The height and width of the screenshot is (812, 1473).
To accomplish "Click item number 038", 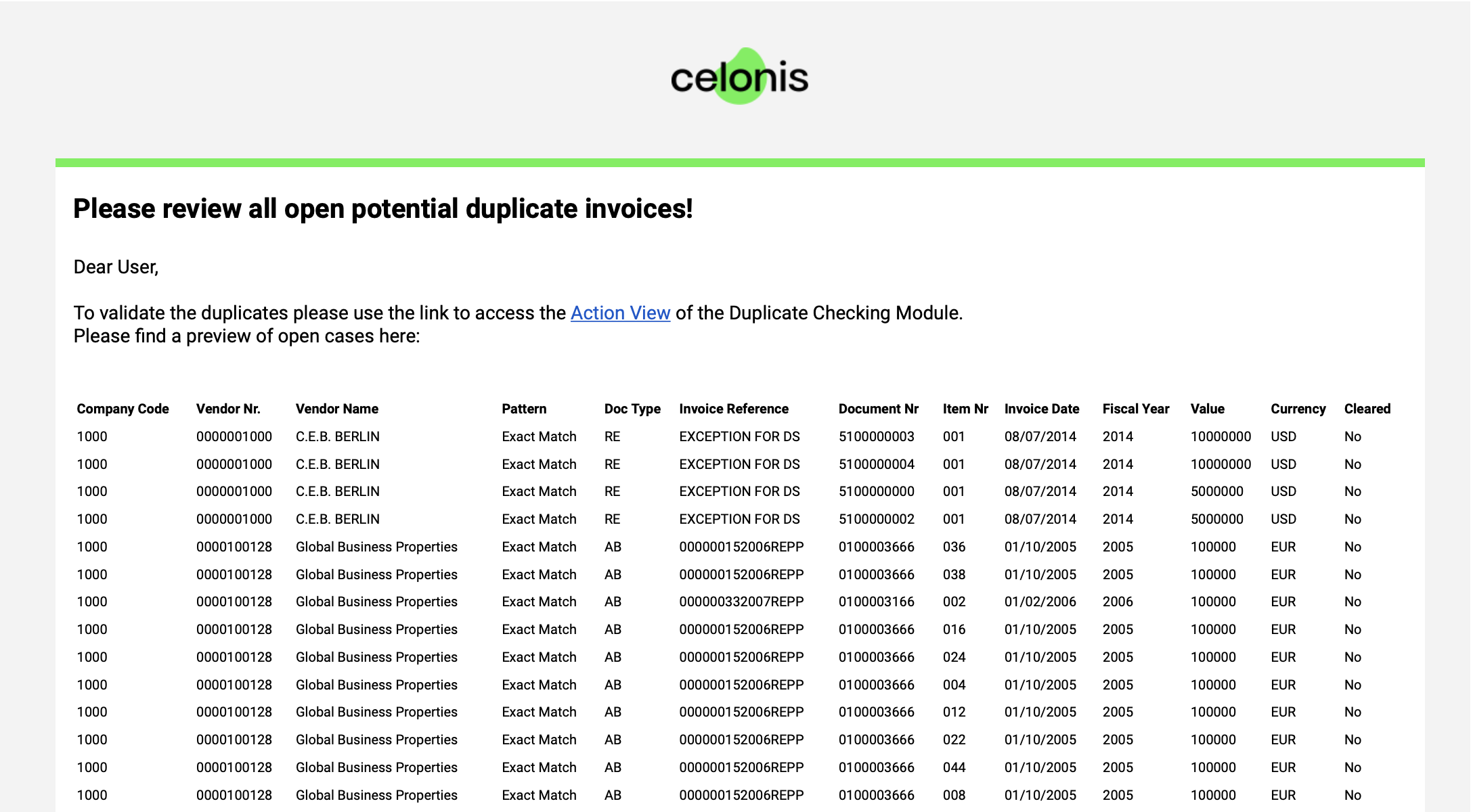I will click(954, 574).
